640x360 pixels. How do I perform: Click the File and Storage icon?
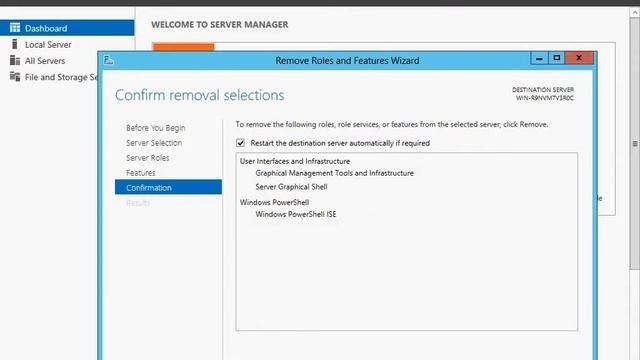[x=15, y=76]
